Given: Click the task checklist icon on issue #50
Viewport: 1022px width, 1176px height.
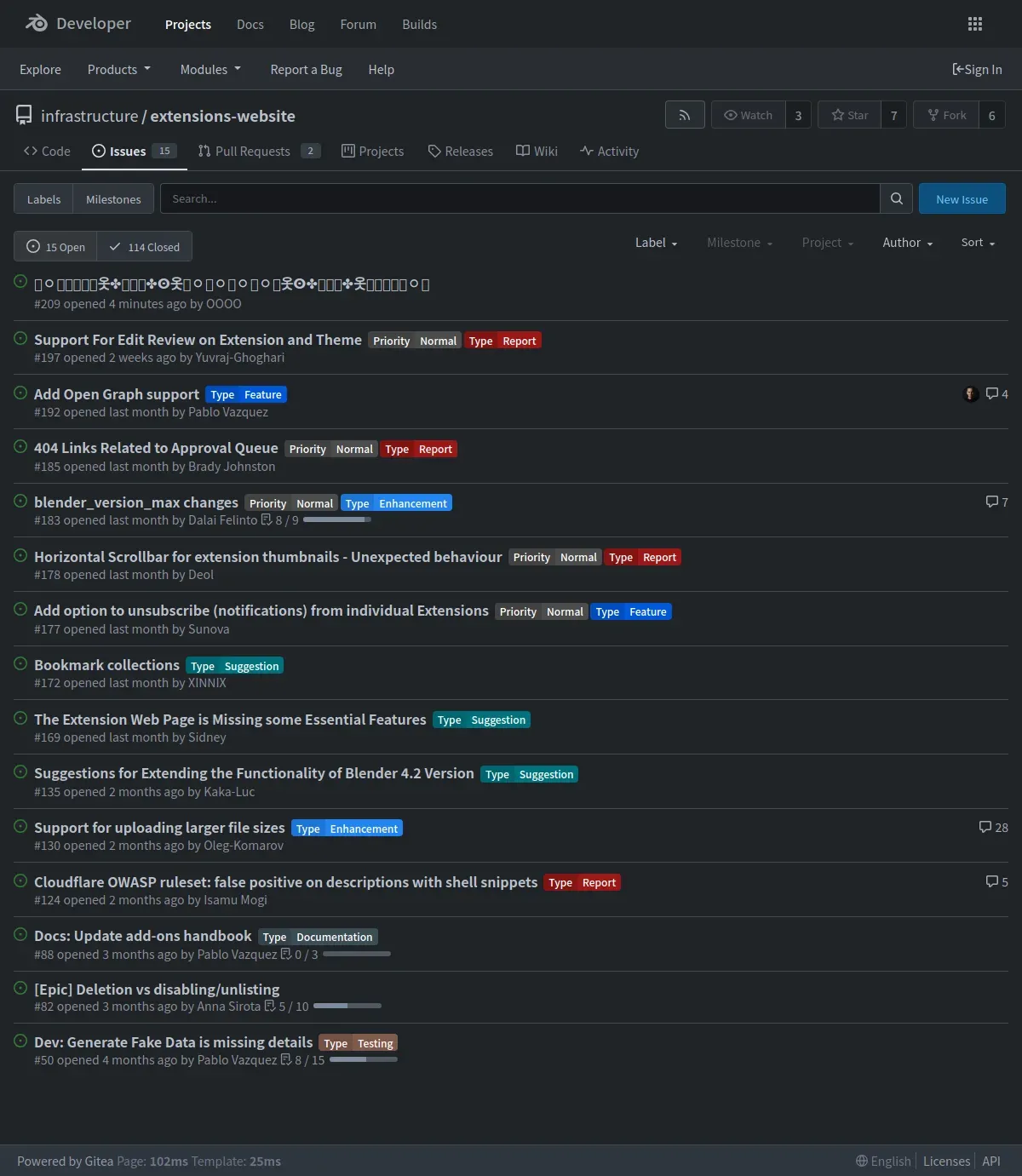Looking at the screenshot, I should tap(286, 1059).
